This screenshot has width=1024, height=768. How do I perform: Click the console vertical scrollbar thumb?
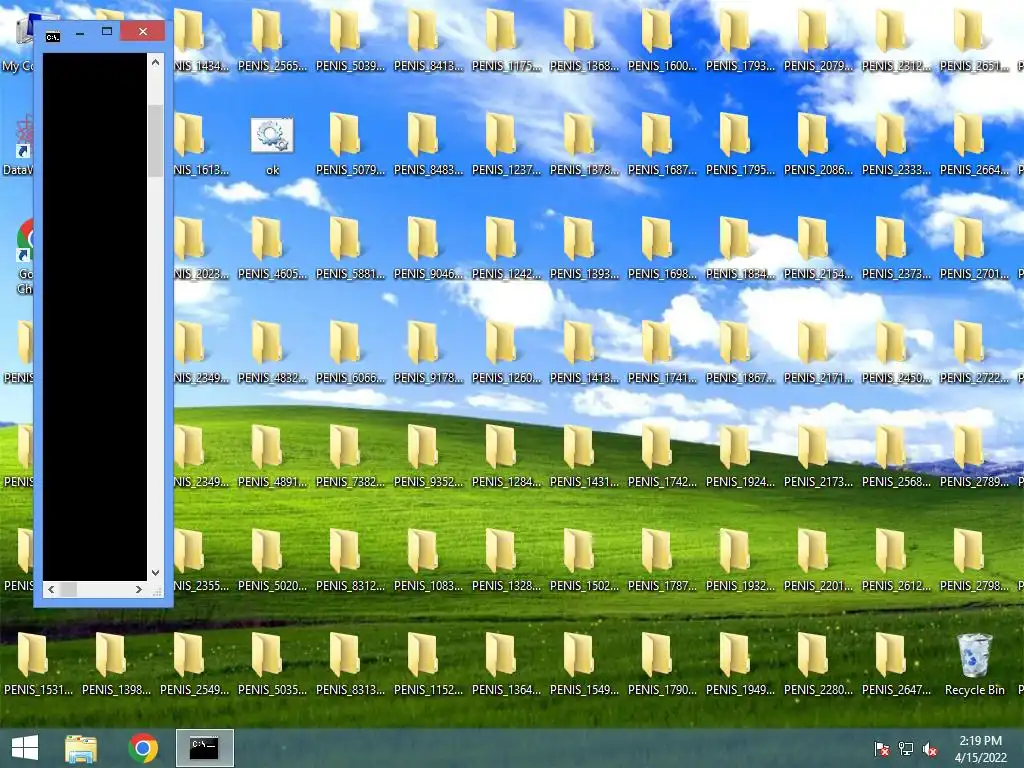coord(155,140)
